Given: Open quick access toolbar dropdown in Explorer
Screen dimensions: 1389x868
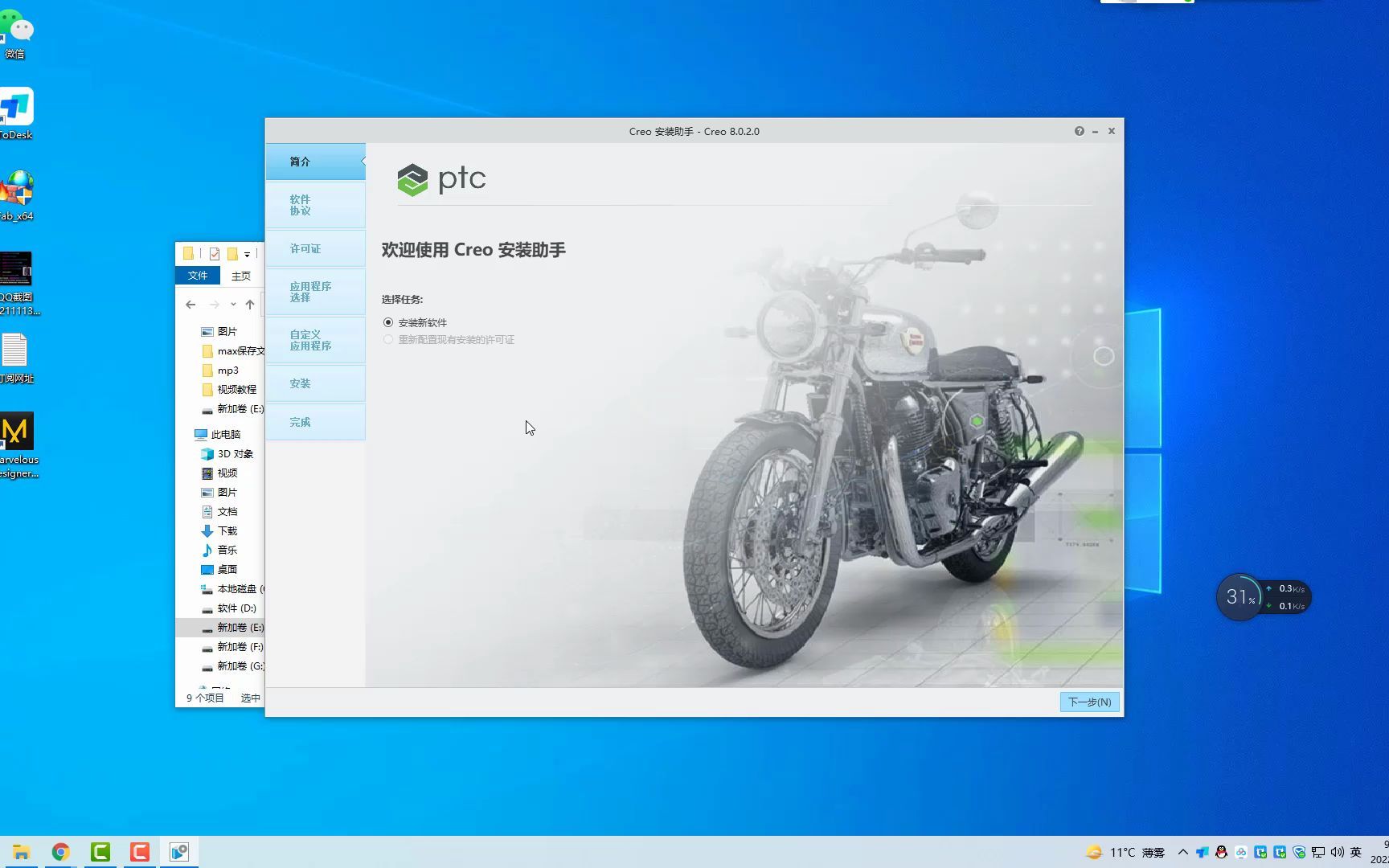Looking at the screenshot, I should [247, 254].
